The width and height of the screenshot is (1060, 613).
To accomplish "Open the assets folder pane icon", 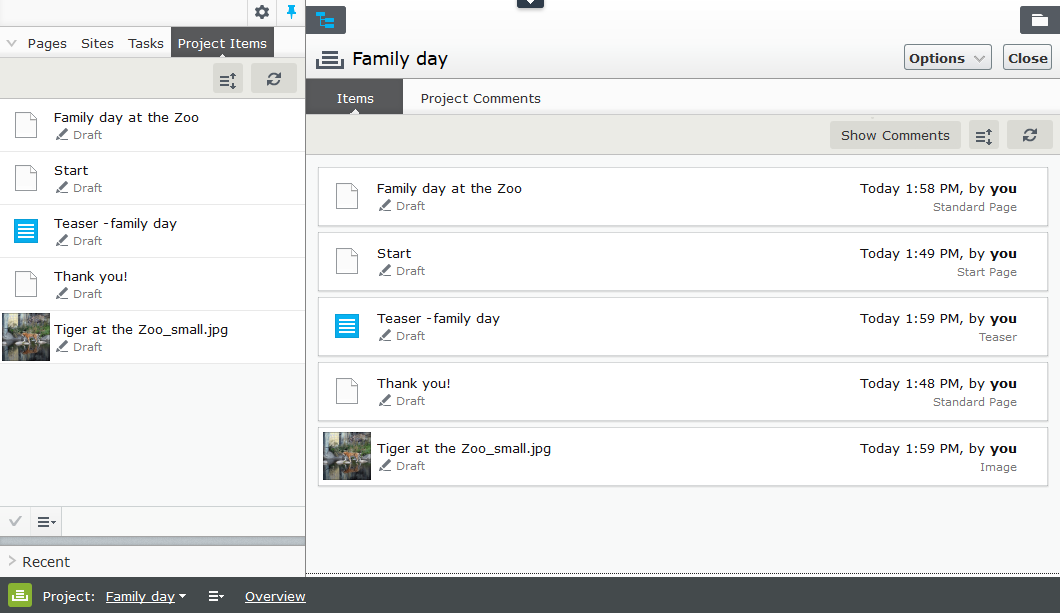I will [1039, 20].
